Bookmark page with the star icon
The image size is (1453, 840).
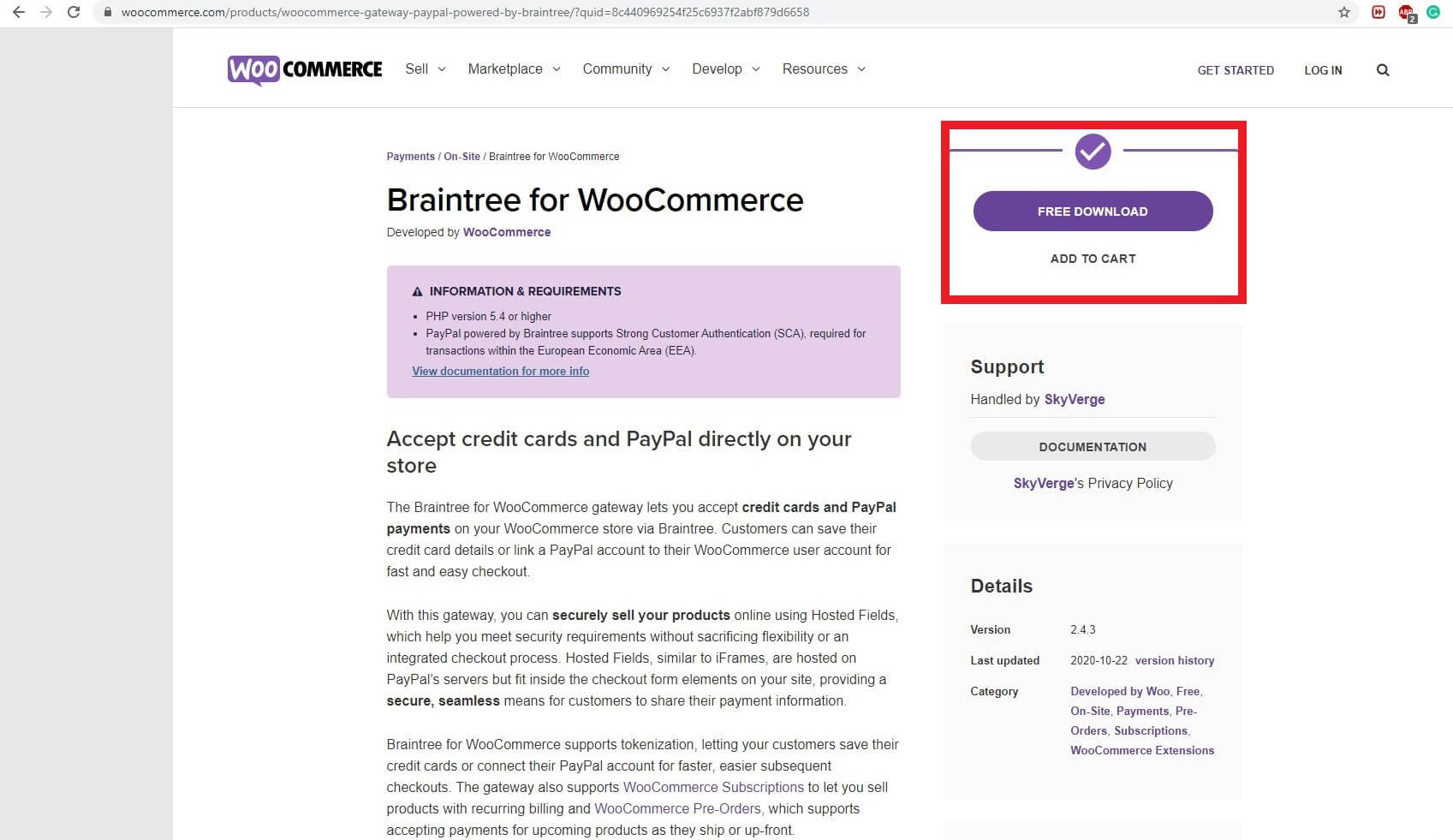click(x=1344, y=12)
